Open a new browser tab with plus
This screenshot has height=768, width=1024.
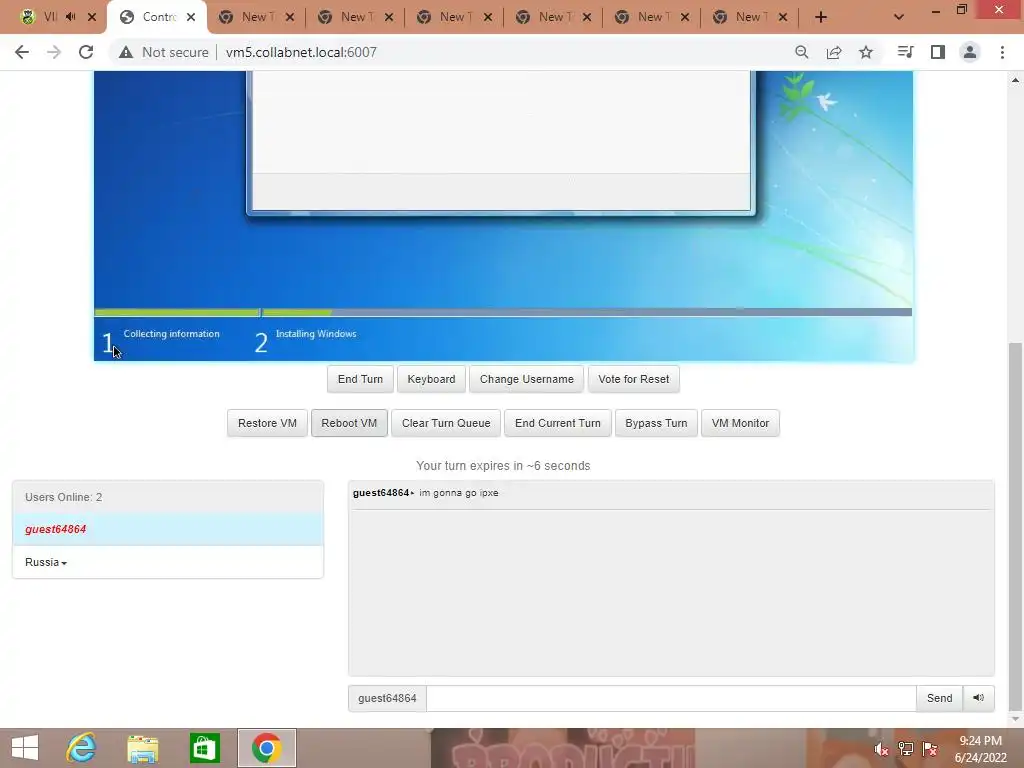point(821,17)
